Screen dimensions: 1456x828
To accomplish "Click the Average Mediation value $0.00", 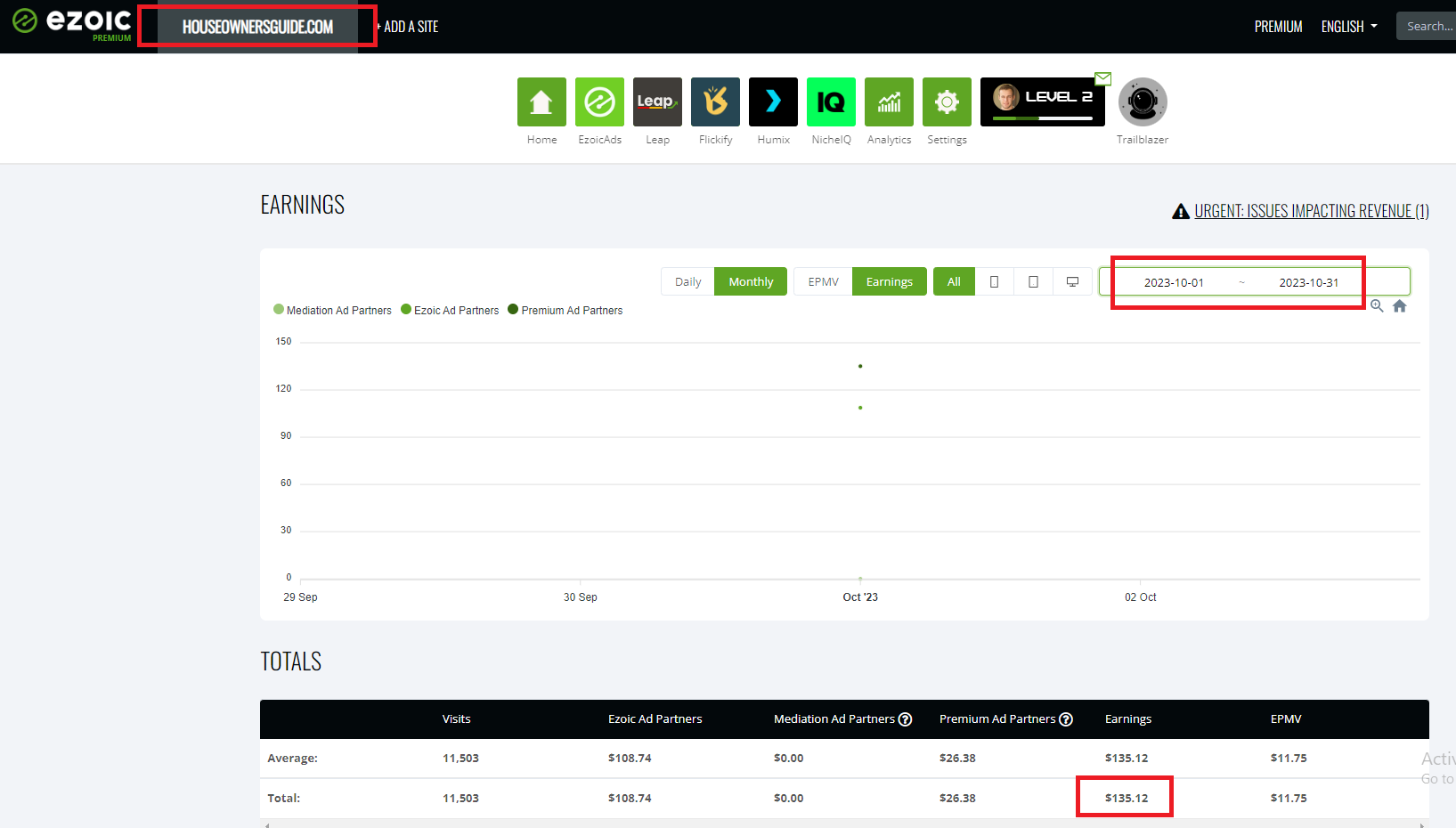I will 788,759.
